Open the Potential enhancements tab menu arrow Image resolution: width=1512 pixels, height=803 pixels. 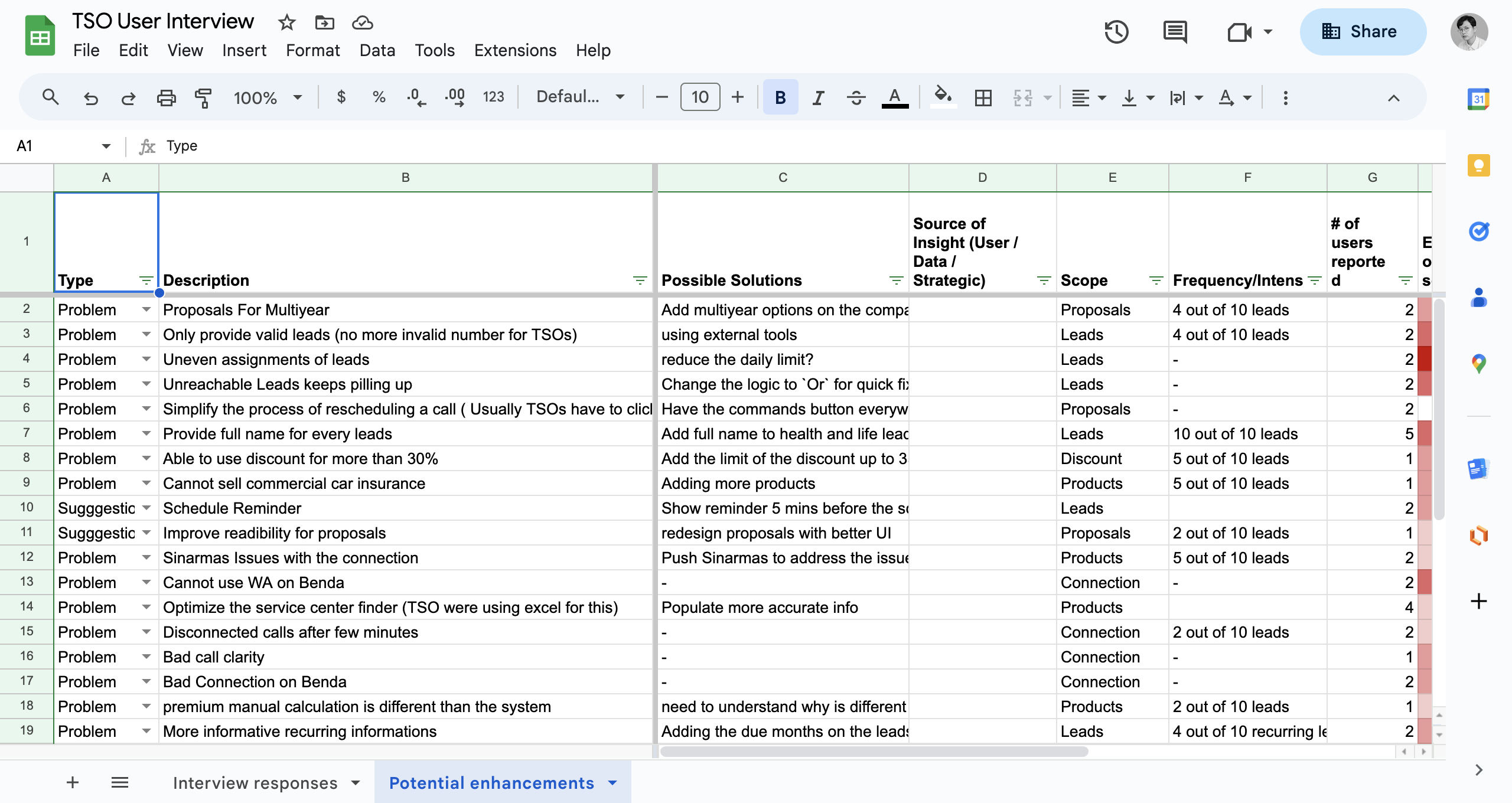tap(612, 783)
